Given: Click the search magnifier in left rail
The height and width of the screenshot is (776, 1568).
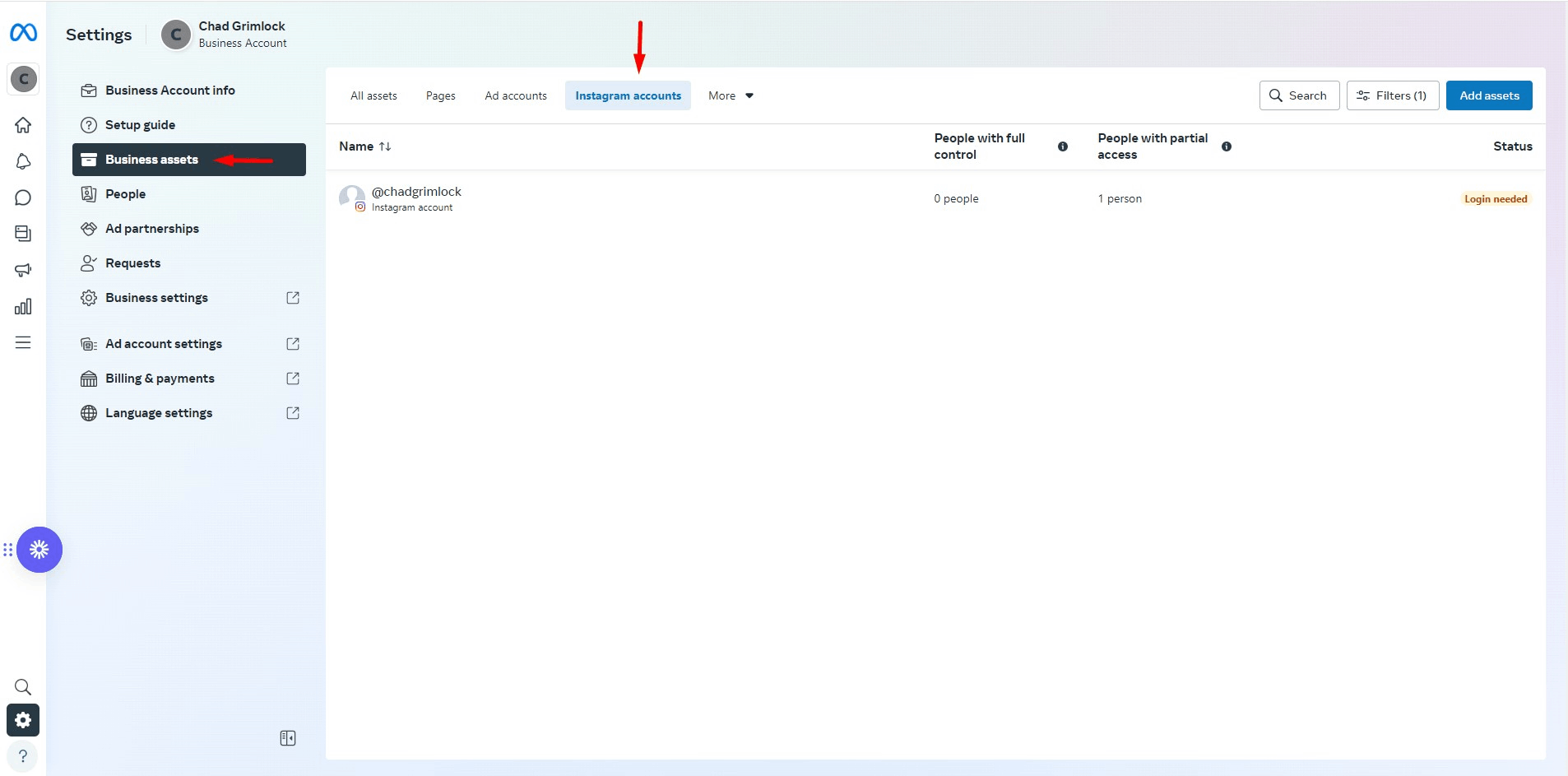Looking at the screenshot, I should pos(23,686).
